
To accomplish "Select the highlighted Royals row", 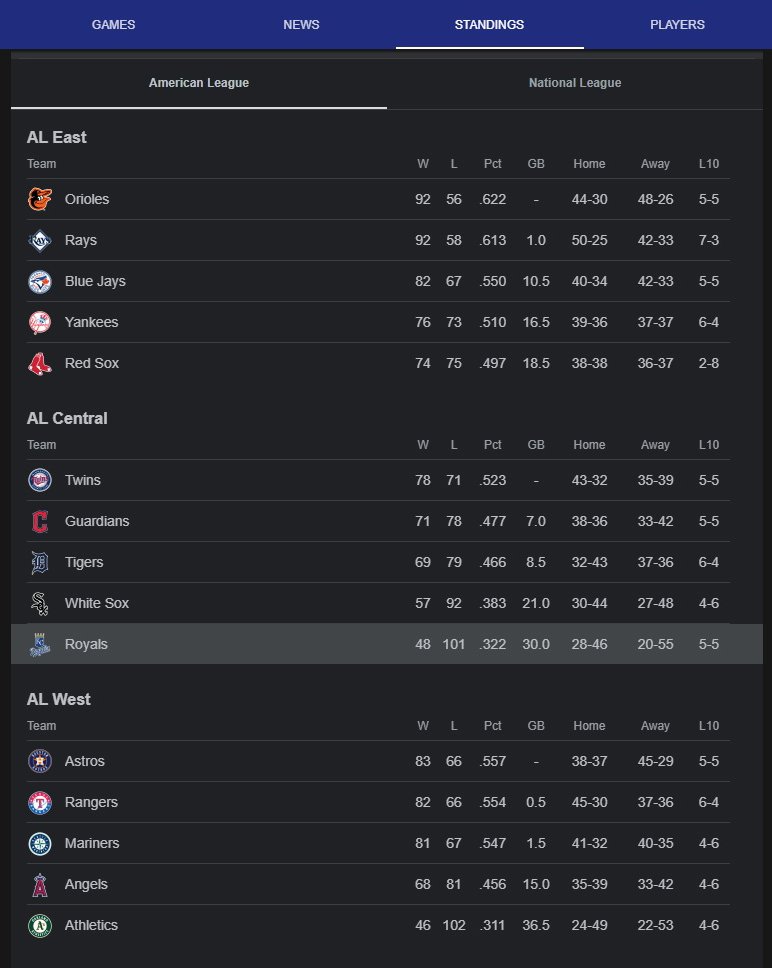I will pos(385,644).
